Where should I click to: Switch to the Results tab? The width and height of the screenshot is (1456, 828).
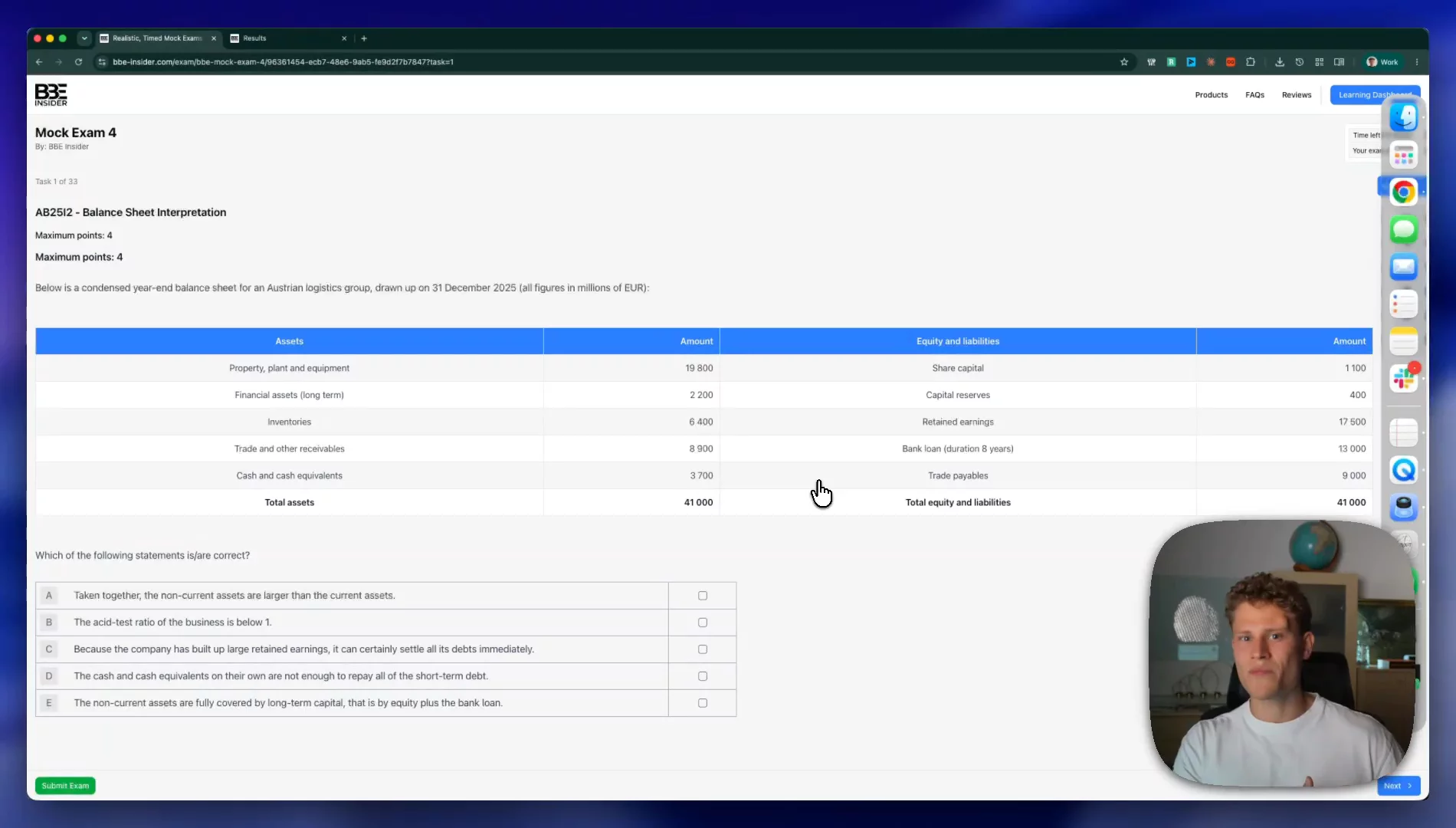pyautogui.click(x=288, y=38)
